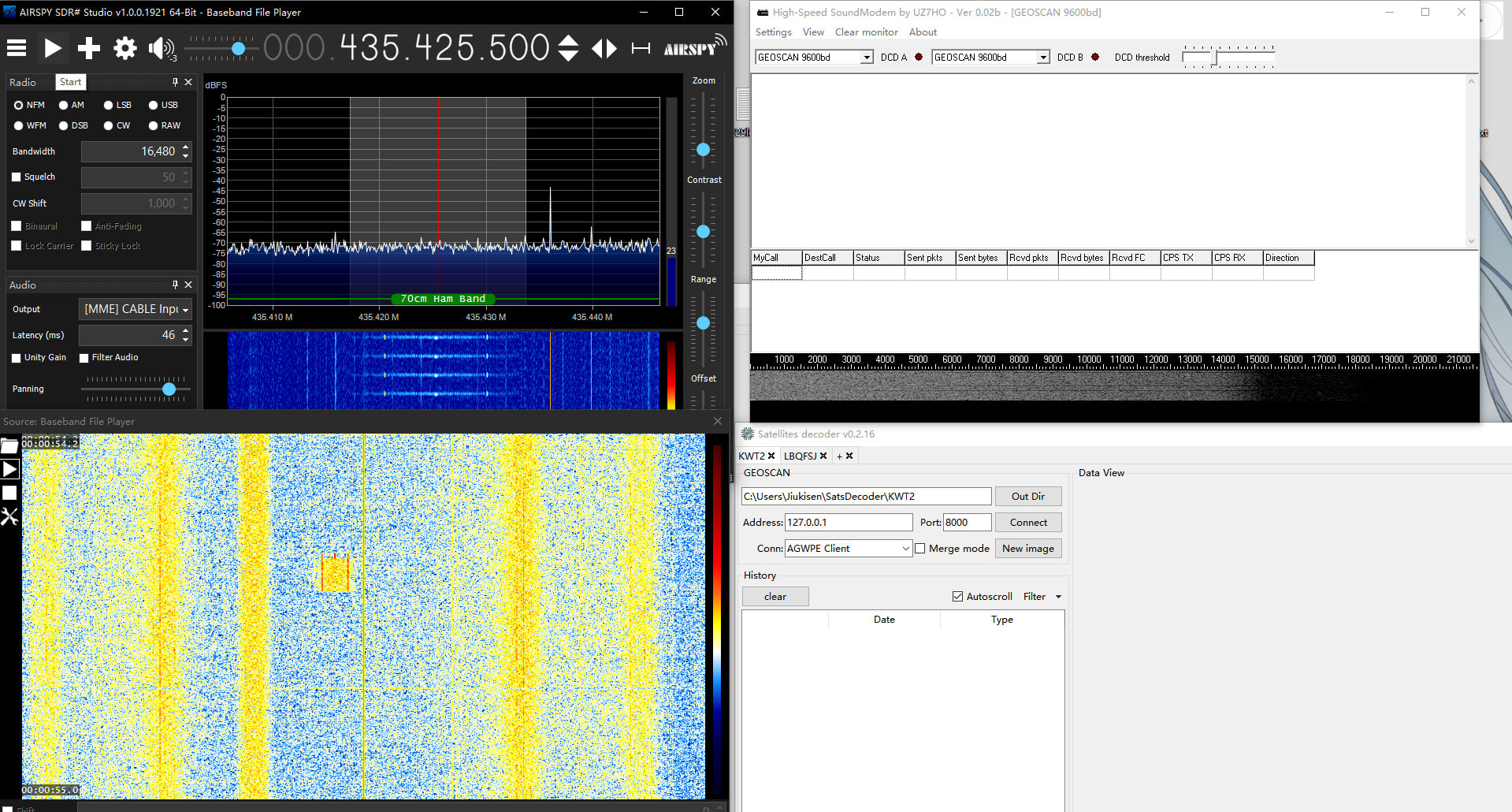Open the SoundModem Settings menu

click(x=773, y=32)
